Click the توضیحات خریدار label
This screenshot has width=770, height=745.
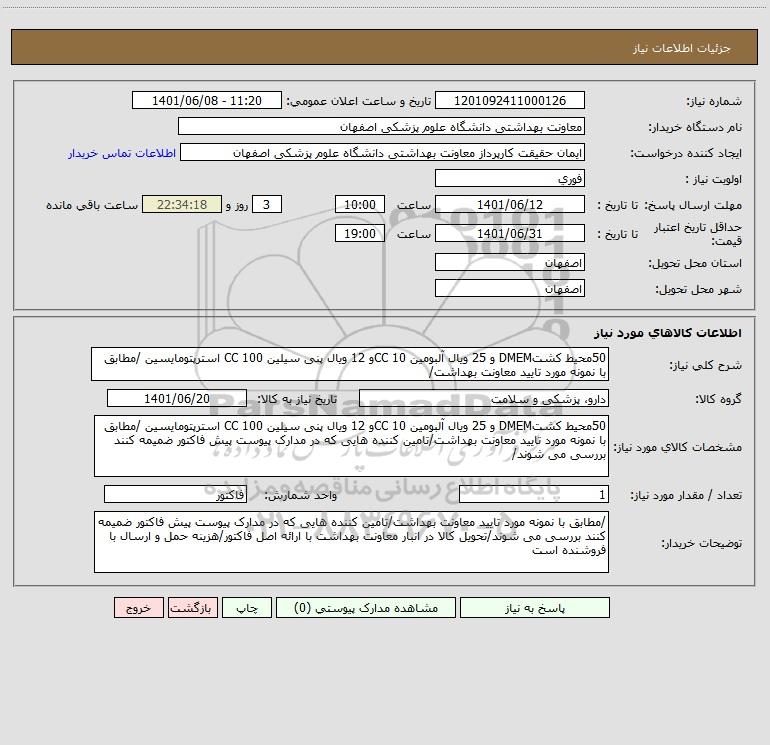point(702,543)
